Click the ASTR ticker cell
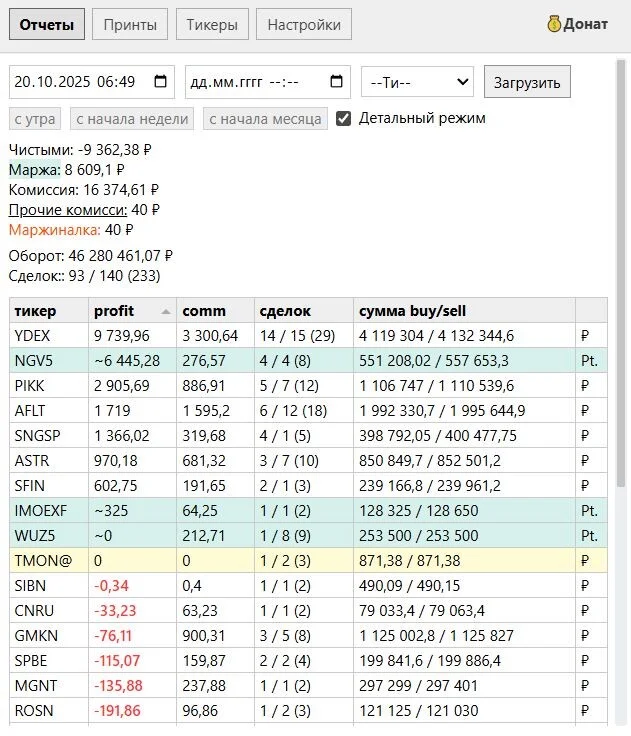Screen dimensions: 631x736 coord(49,460)
